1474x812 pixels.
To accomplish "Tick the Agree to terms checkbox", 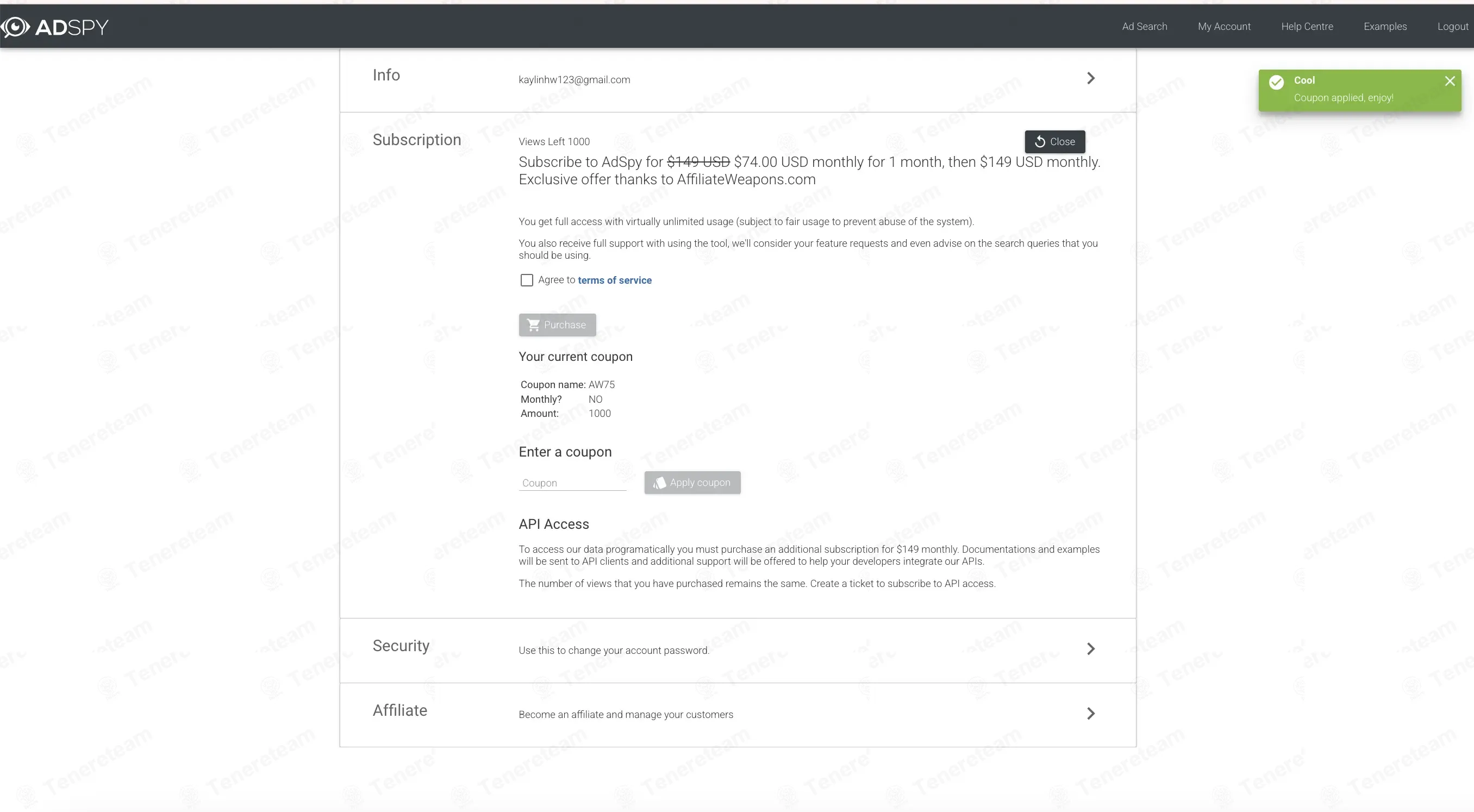I will (527, 280).
